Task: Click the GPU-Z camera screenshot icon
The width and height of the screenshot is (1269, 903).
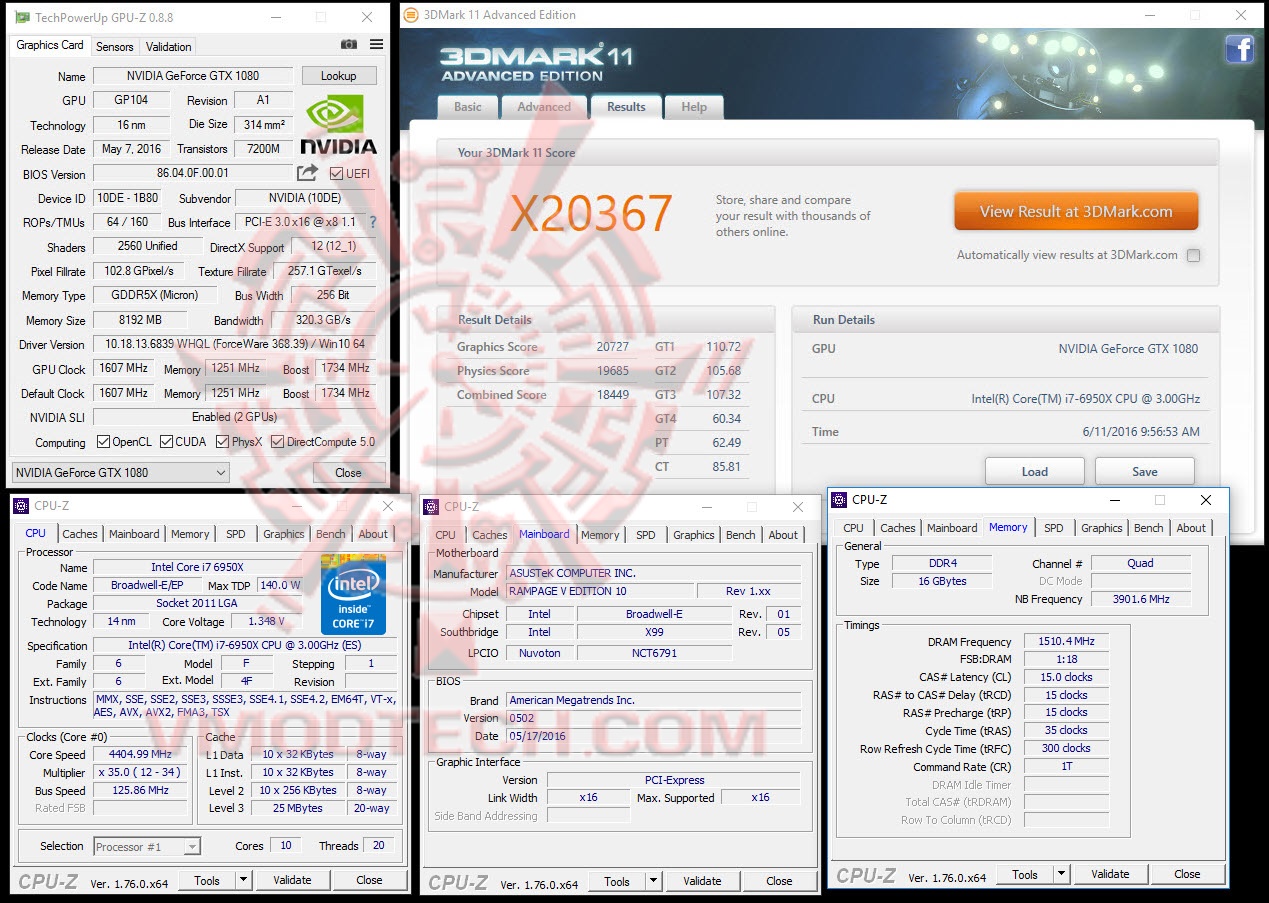Action: (349, 45)
